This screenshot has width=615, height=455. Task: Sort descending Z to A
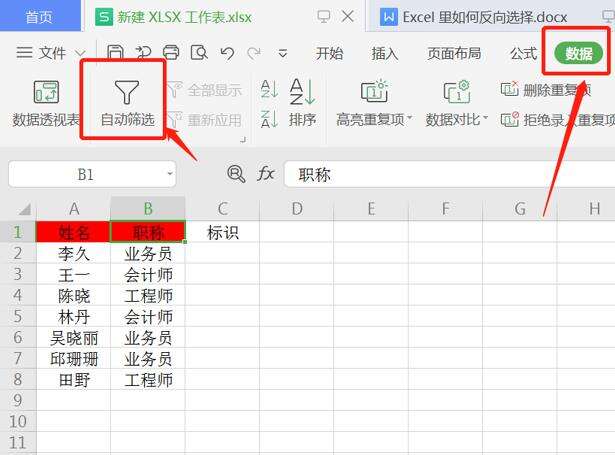[269, 118]
